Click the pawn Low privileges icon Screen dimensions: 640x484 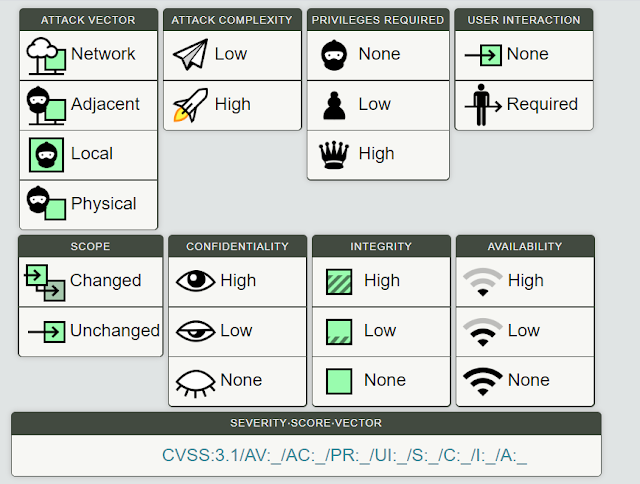pyautogui.click(x=334, y=104)
